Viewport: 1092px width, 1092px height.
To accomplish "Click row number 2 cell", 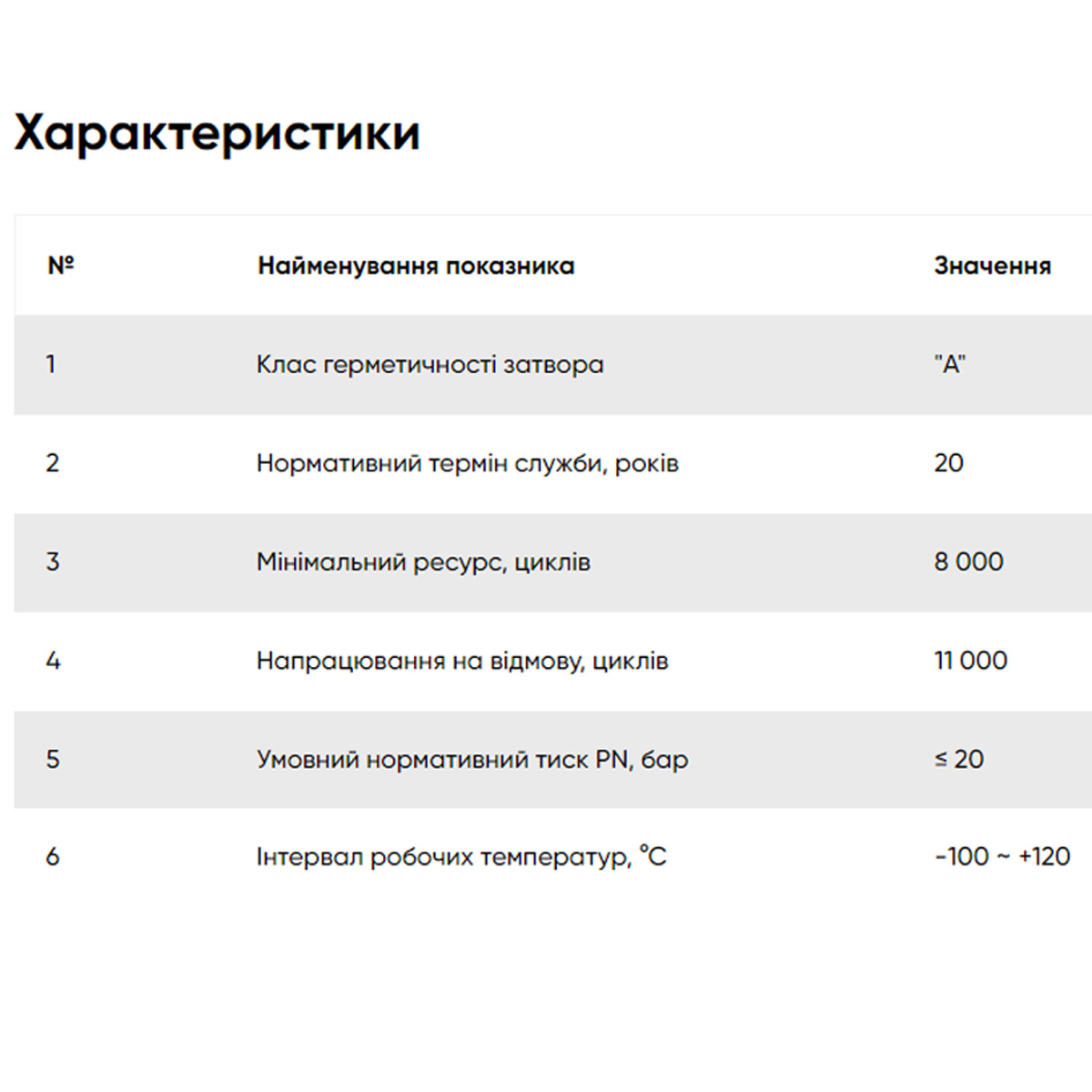I will pyautogui.click(x=52, y=463).
